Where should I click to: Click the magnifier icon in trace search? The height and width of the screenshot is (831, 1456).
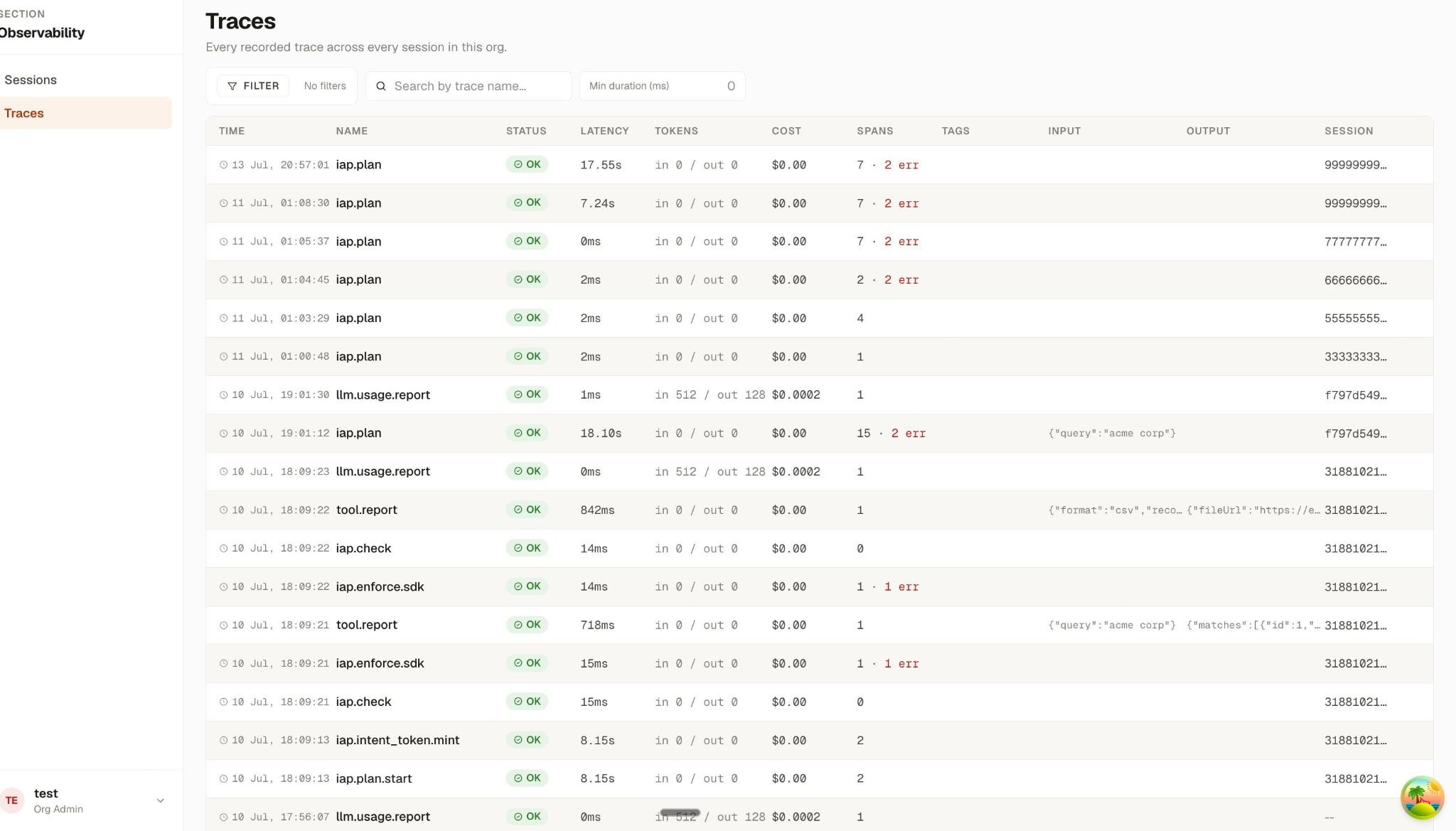tap(381, 86)
